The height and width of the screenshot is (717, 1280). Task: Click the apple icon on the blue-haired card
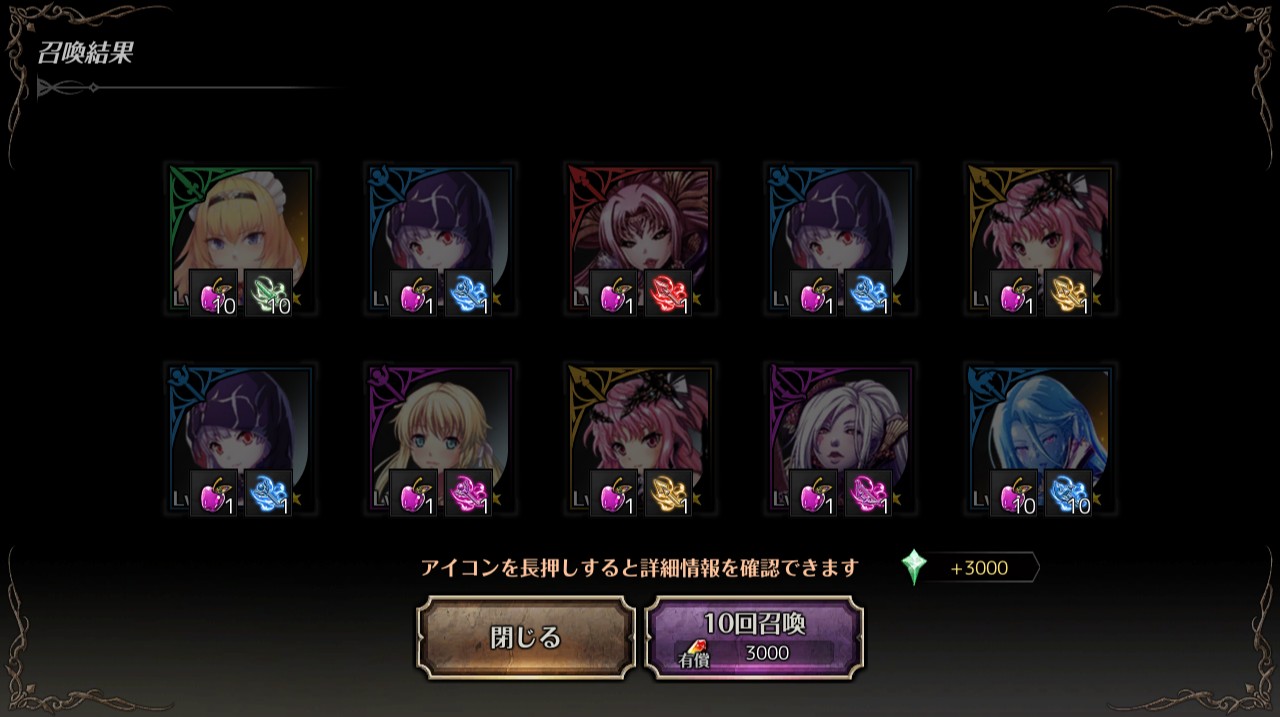click(x=1014, y=494)
